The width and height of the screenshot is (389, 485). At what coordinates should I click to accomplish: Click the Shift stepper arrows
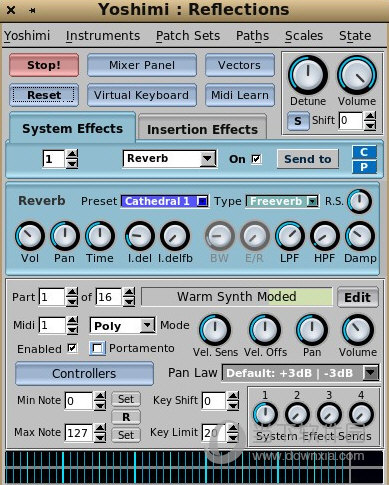370,121
